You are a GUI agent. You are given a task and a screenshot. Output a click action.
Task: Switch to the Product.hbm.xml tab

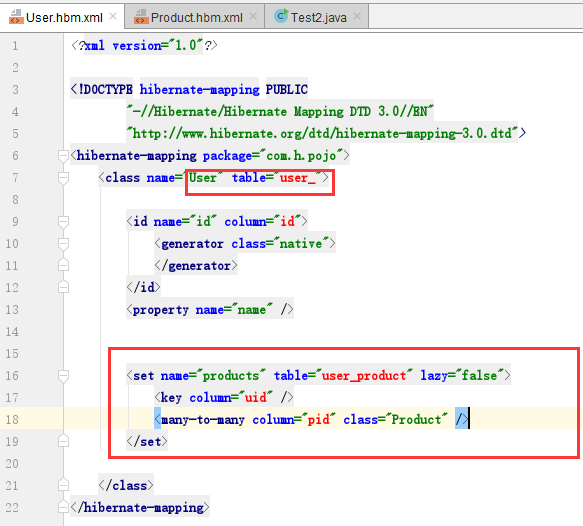tap(195, 17)
